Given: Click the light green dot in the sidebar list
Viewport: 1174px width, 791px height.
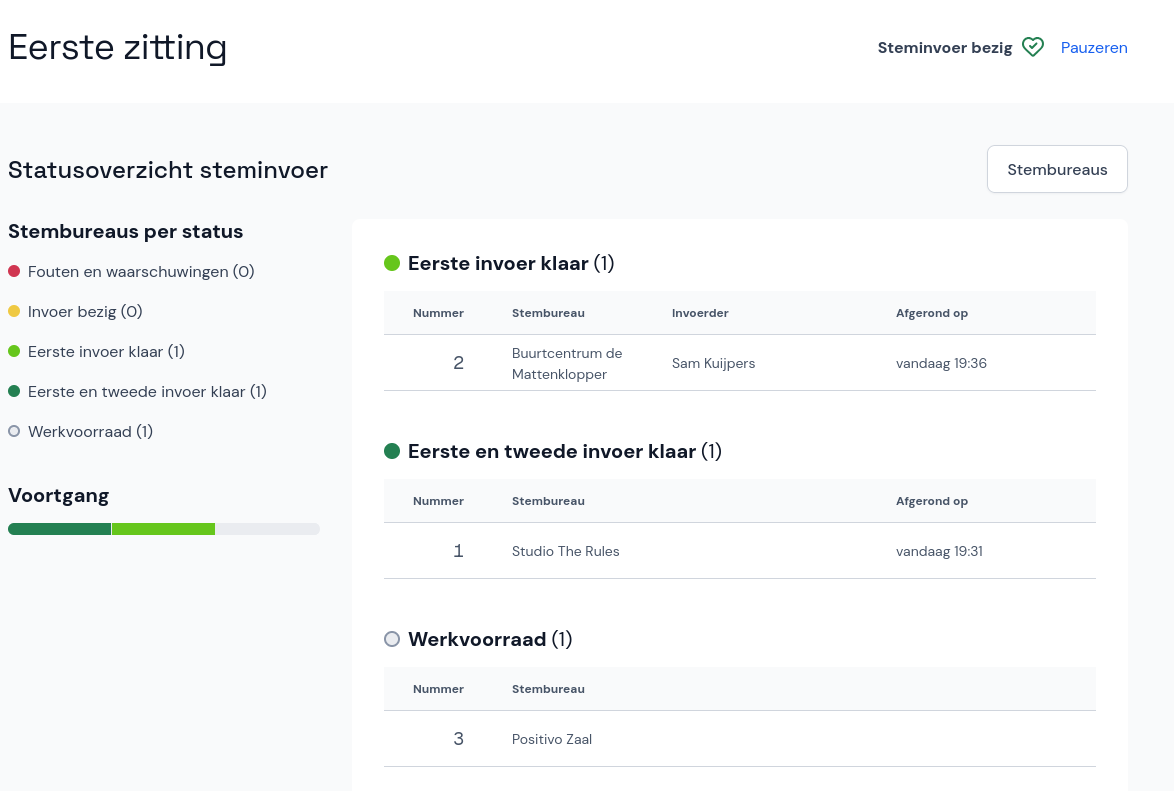Looking at the screenshot, I should click(x=14, y=352).
